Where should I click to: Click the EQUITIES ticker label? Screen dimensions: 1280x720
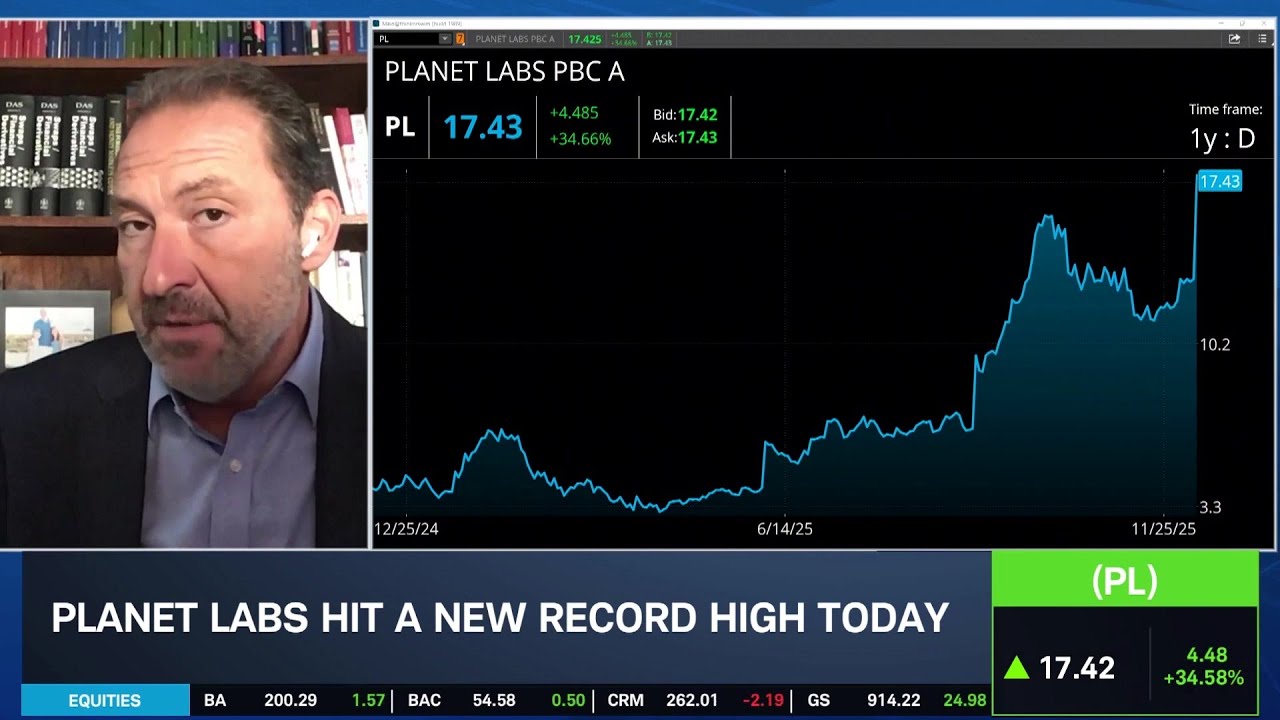[x=105, y=701]
